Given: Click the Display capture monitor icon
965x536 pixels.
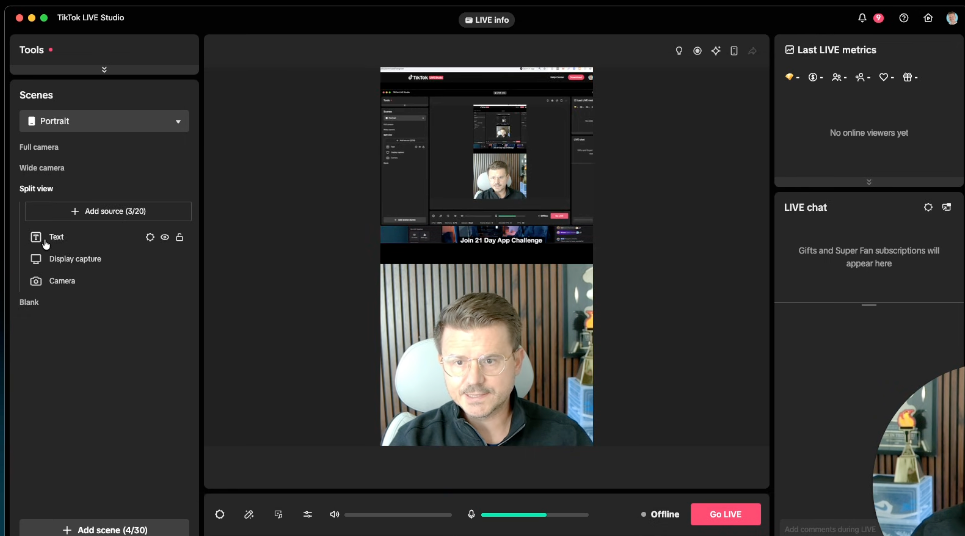Looking at the screenshot, I should 36,259.
